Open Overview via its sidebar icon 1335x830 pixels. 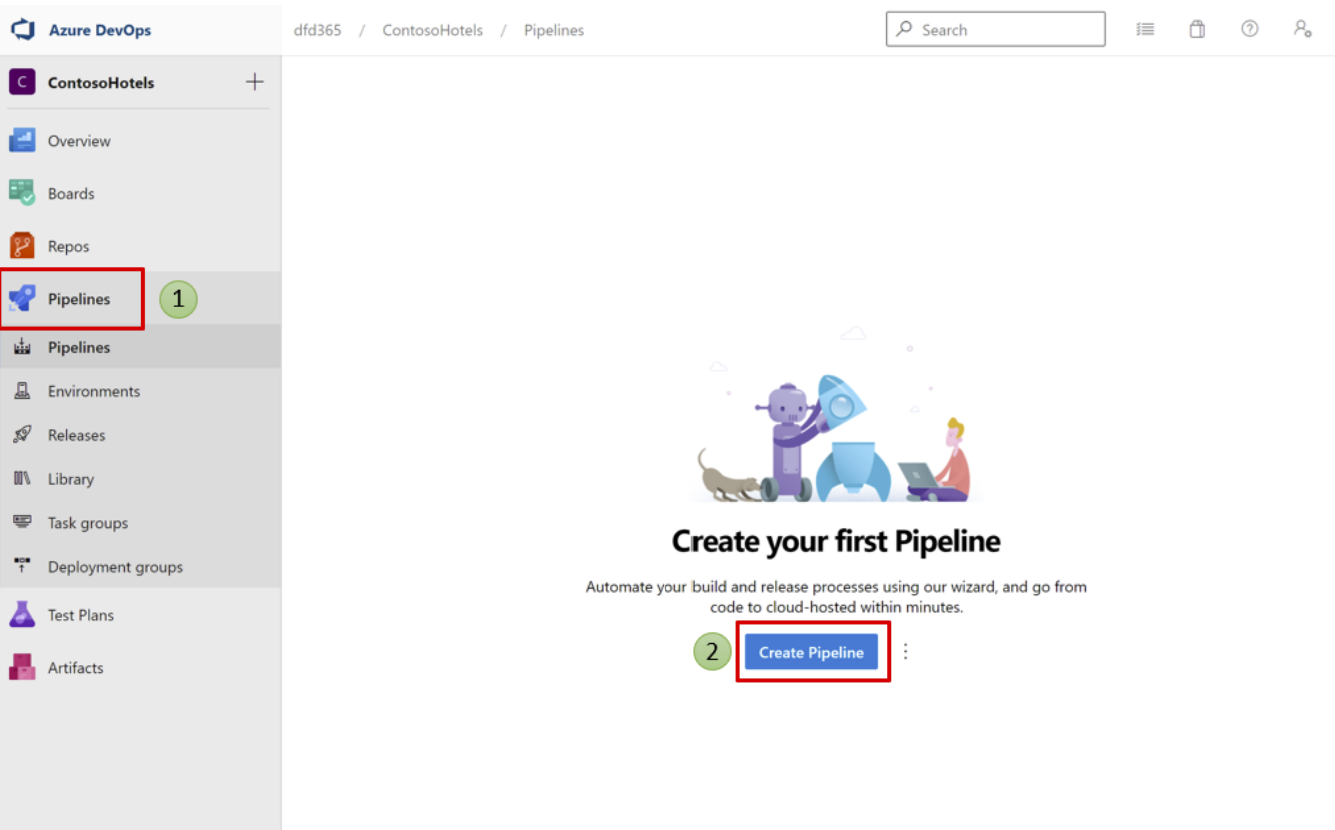(x=22, y=141)
